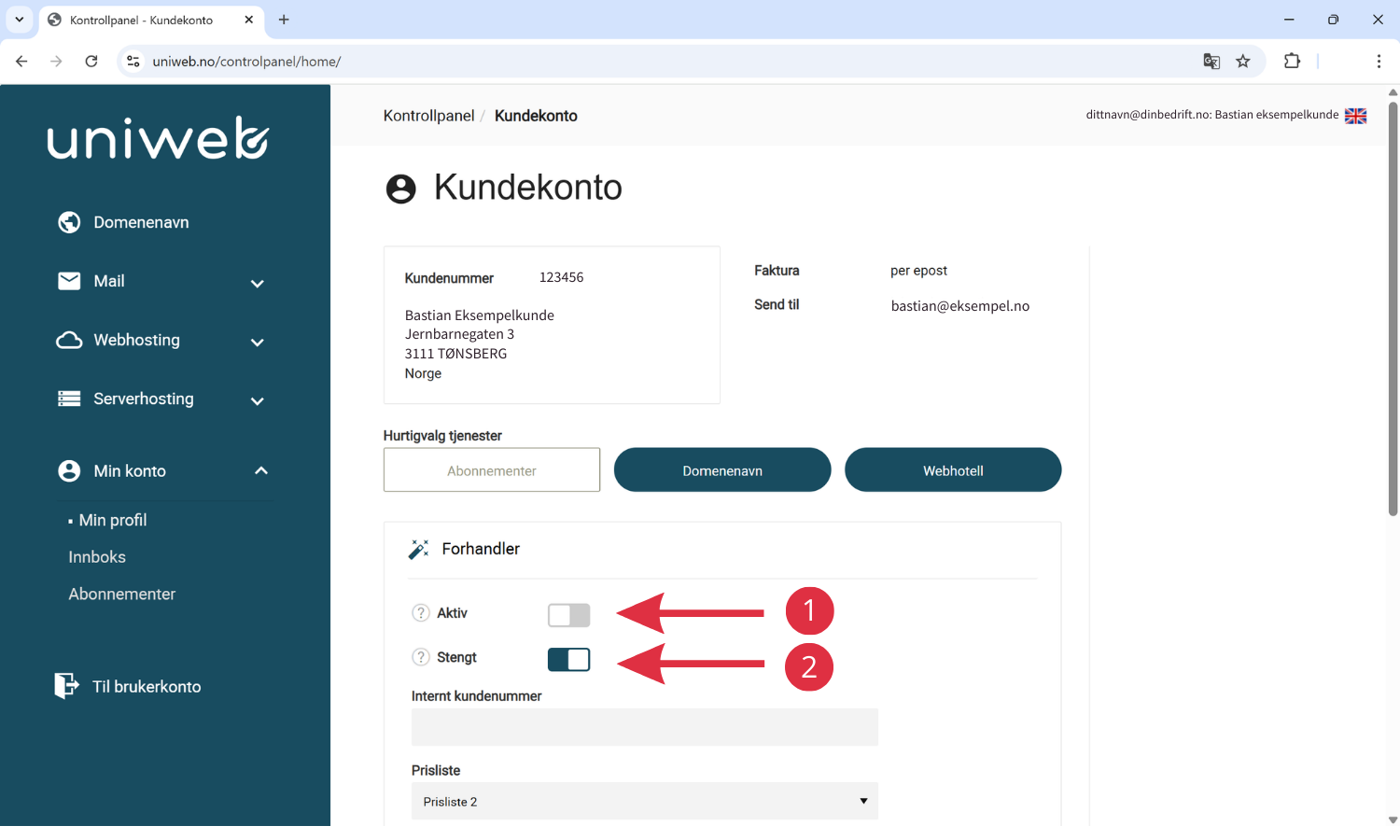
Task: Go forward in browser history
Action: pos(56,62)
